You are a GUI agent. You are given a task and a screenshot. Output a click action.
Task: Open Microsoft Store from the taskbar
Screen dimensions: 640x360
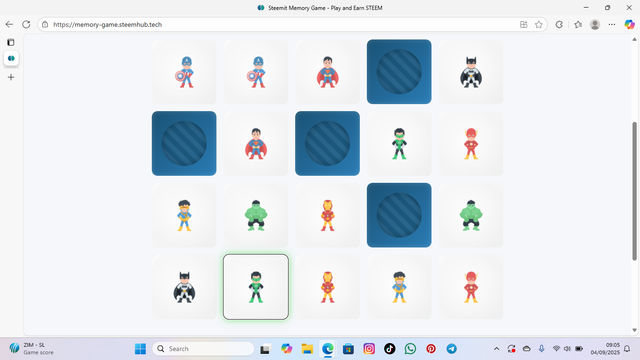(348, 349)
